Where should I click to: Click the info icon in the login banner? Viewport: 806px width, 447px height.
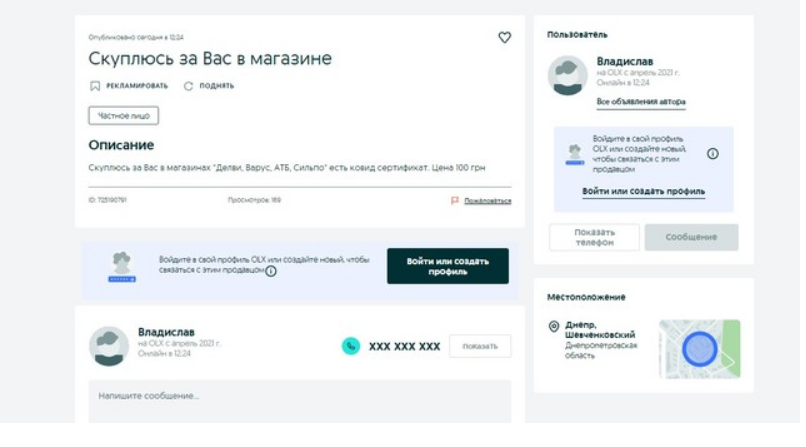271,271
